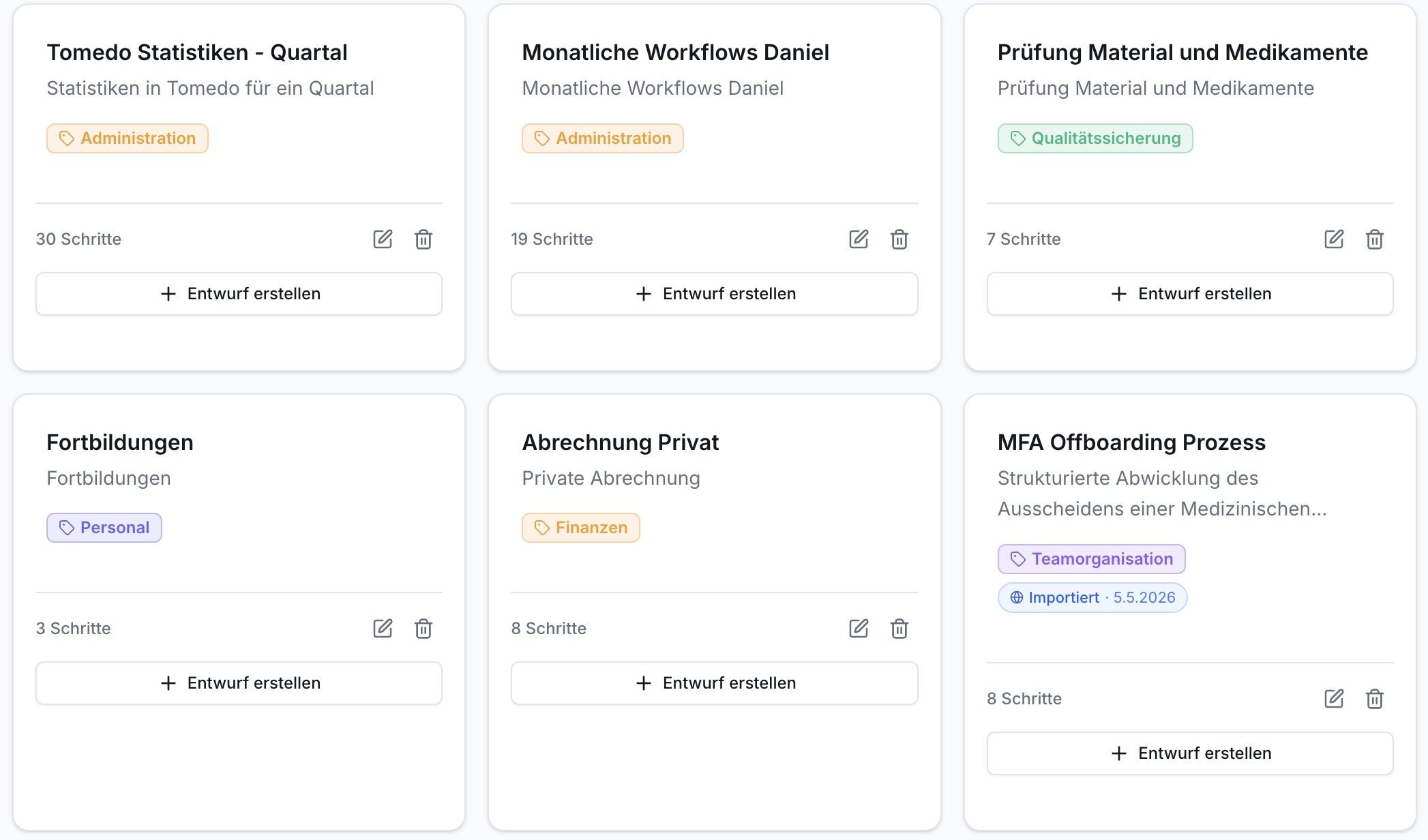Create draft for Prüfung Material und Medikamente
The height and width of the screenshot is (840, 1428).
pos(1190,294)
